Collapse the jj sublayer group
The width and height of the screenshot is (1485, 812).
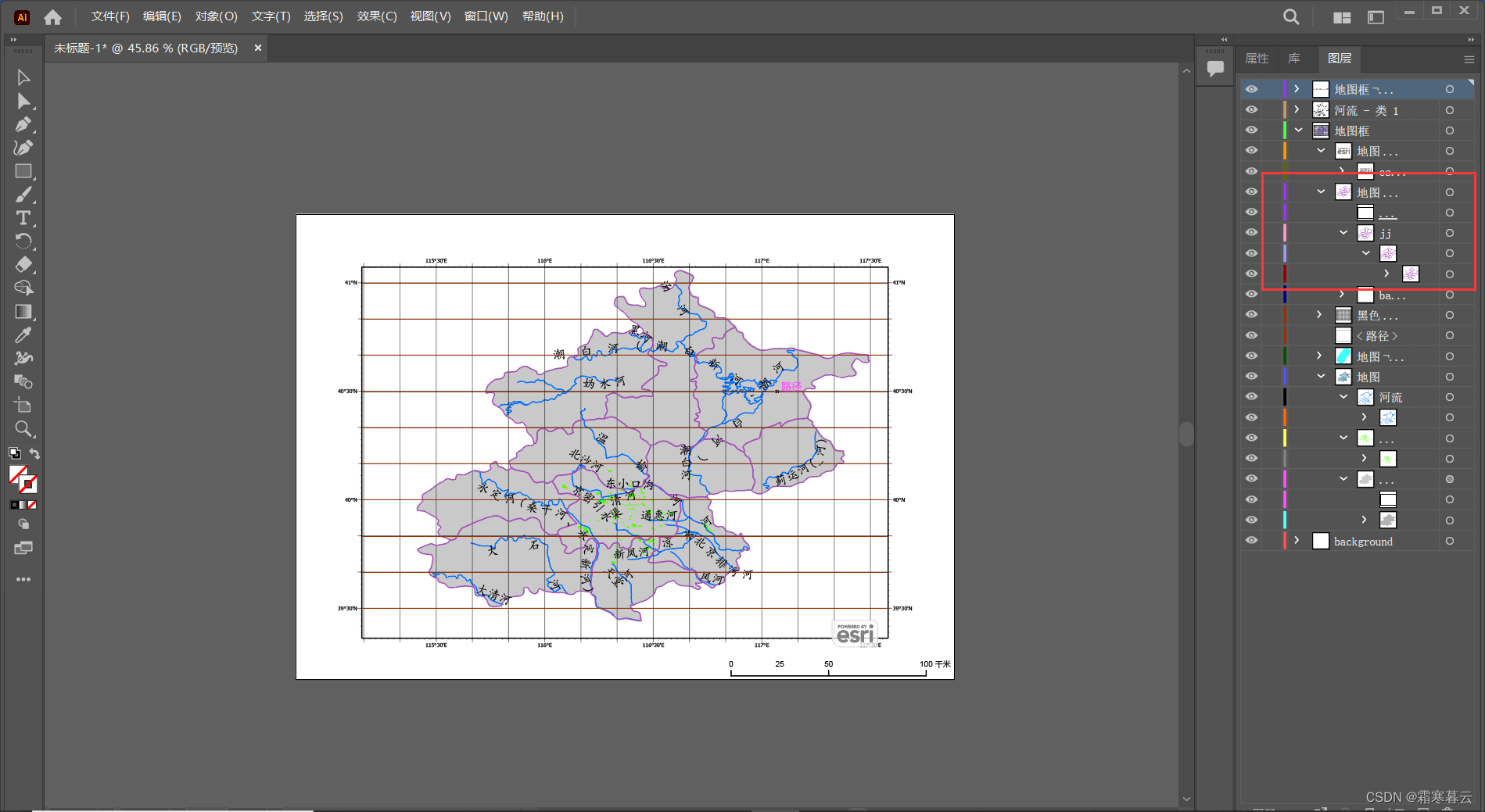click(1343, 232)
